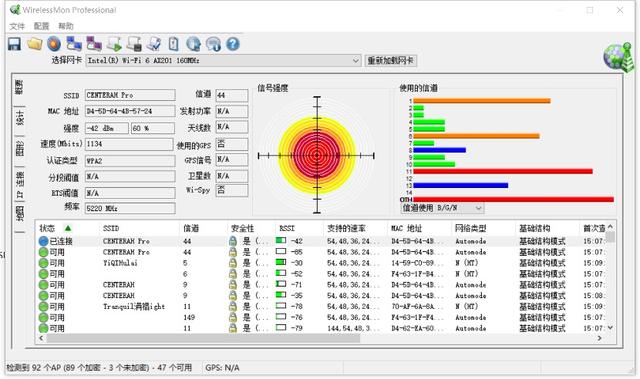The width and height of the screenshot is (640, 379).
Task: Switch to the 统计 side tab
Action: [x=19, y=118]
